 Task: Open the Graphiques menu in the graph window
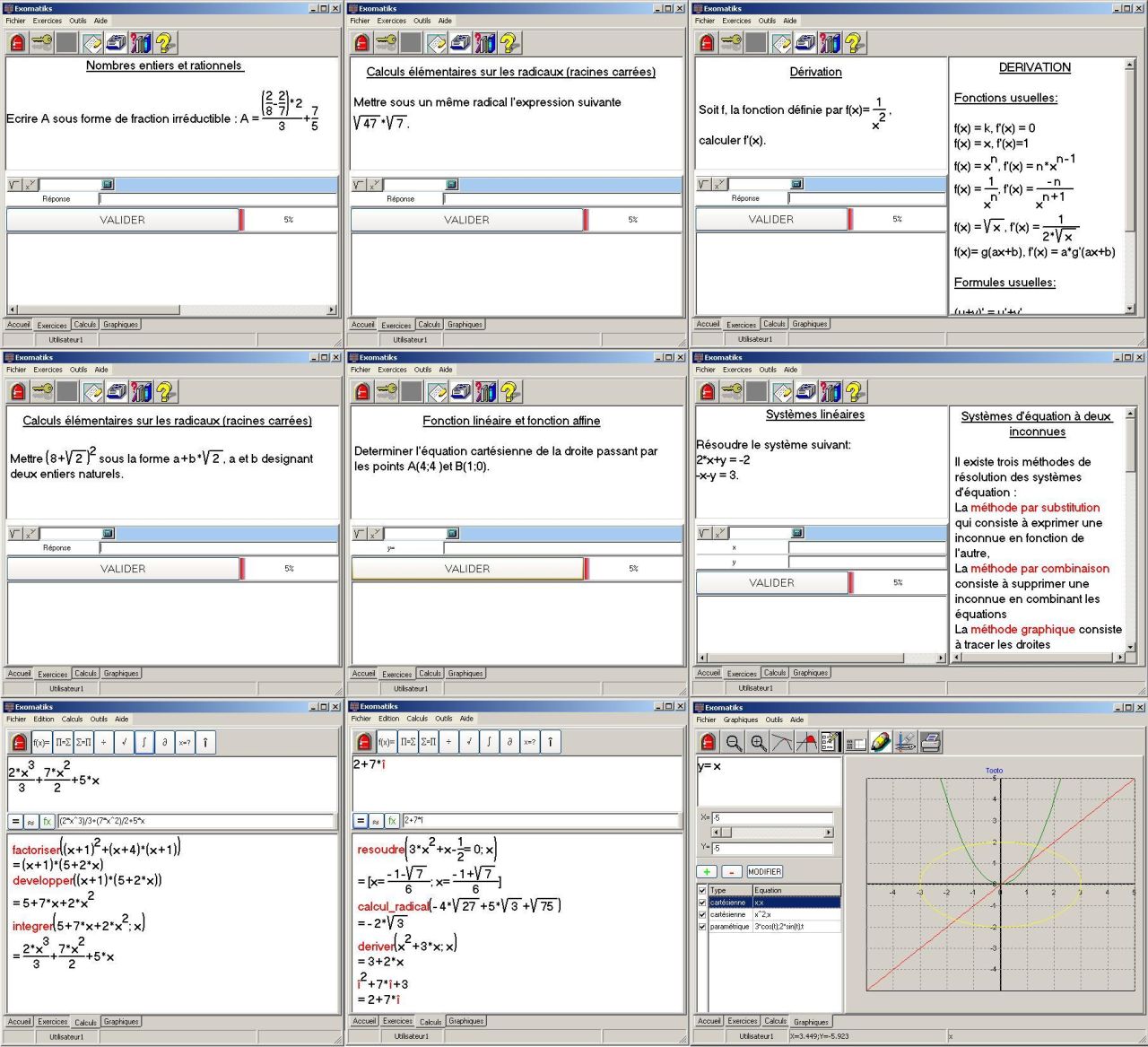click(740, 720)
